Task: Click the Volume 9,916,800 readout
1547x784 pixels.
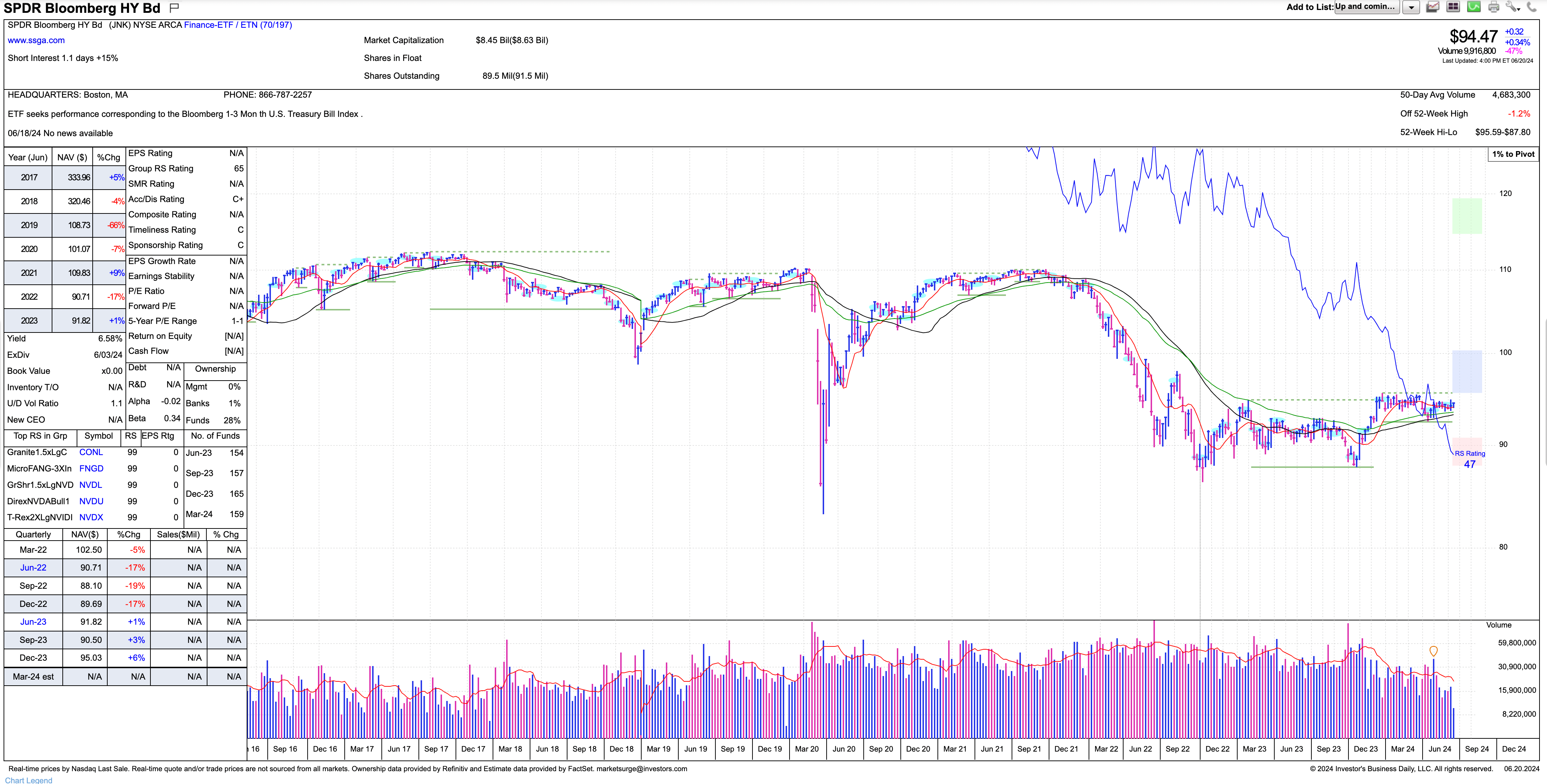Action: 1466,51
